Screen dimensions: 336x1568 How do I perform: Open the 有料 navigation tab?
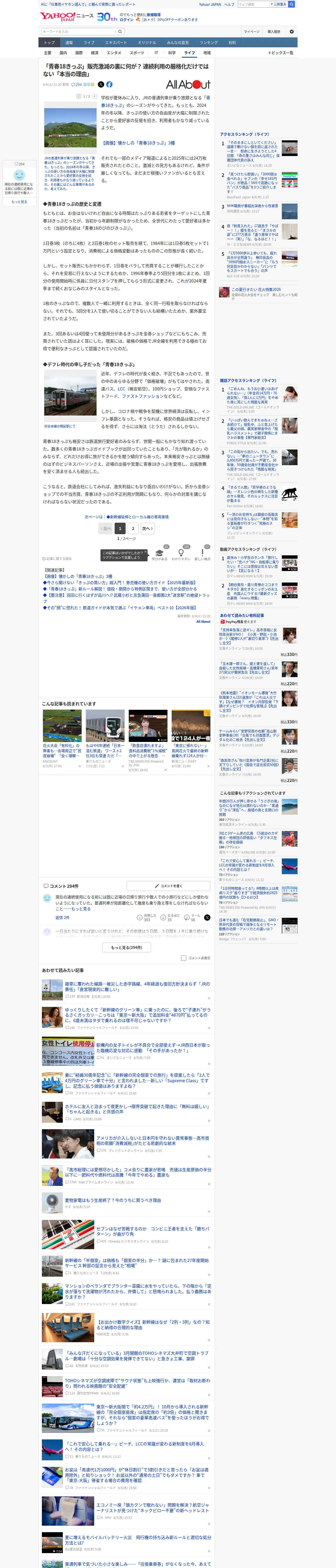232,43
